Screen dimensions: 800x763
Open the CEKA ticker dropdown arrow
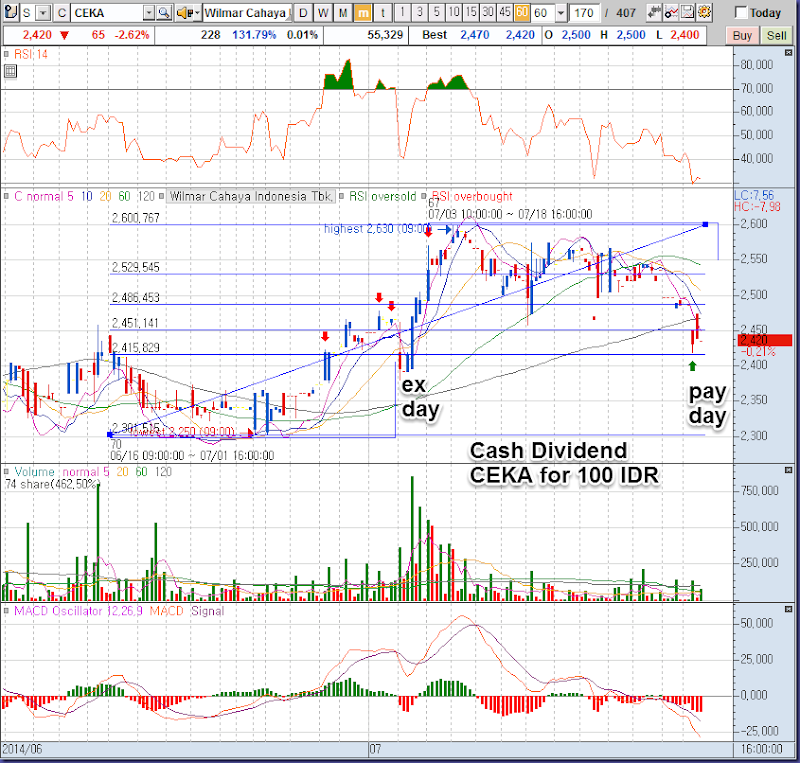pos(148,12)
